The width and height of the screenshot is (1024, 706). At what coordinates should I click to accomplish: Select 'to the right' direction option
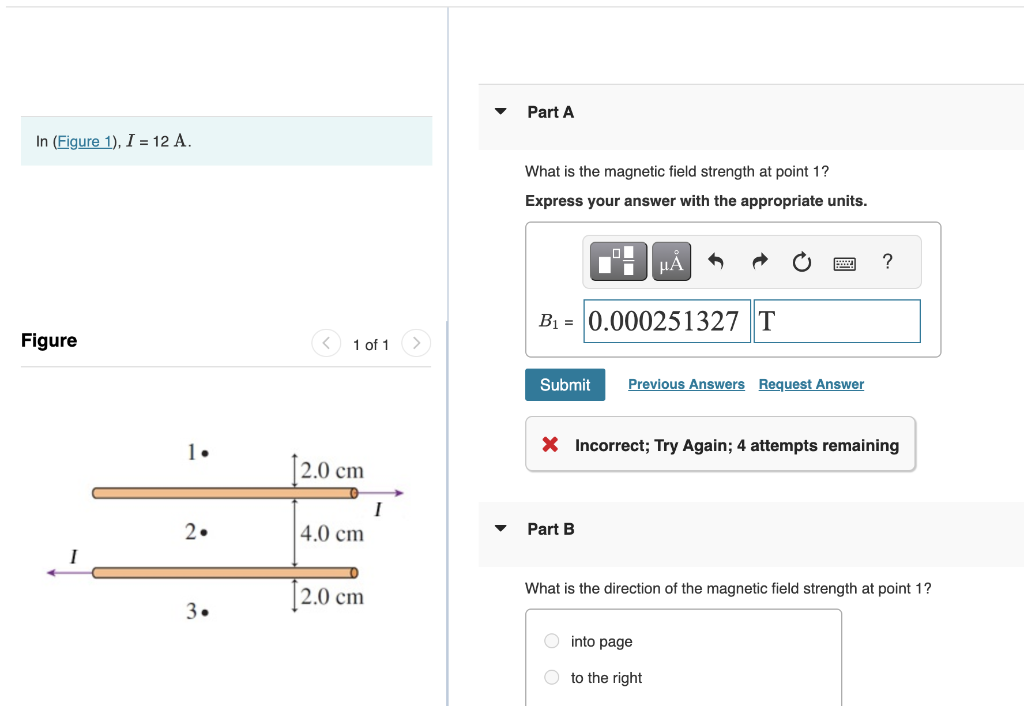tap(552, 677)
